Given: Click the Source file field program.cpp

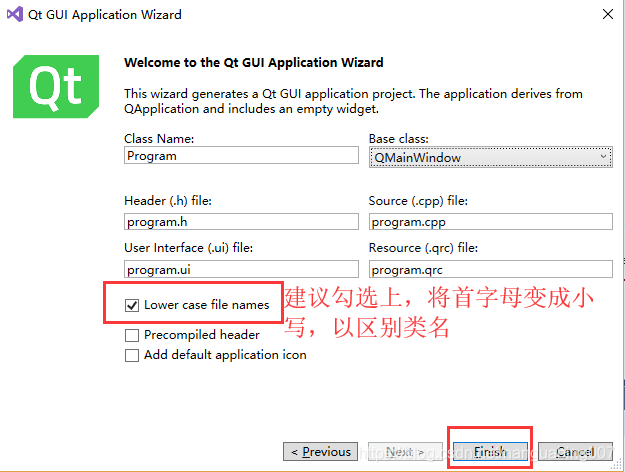Looking at the screenshot, I should tap(491, 222).
